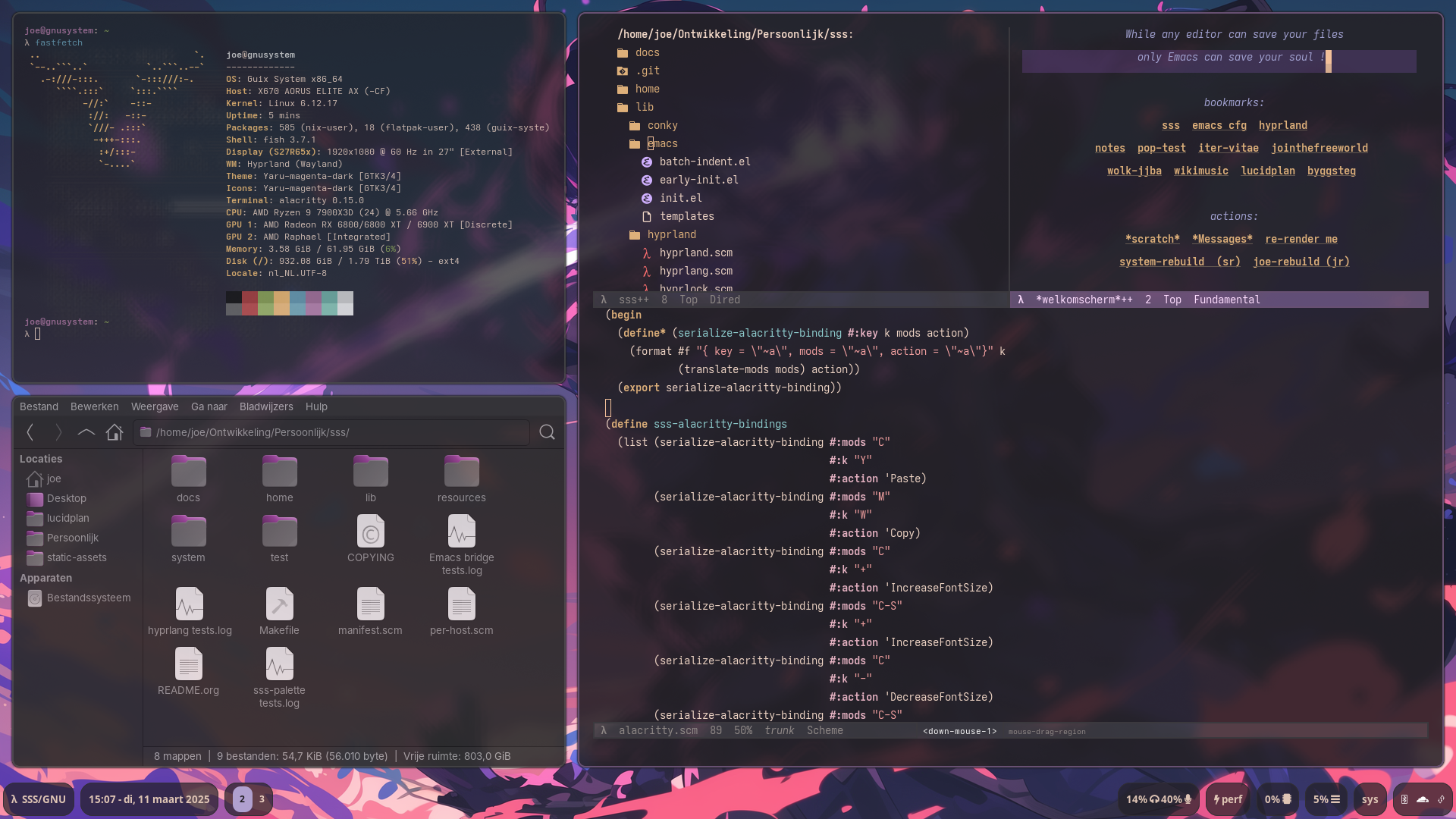Viewport: 1456px width, 819px height.
Task: Select the Makefile icon
Action: click(279, 604)
